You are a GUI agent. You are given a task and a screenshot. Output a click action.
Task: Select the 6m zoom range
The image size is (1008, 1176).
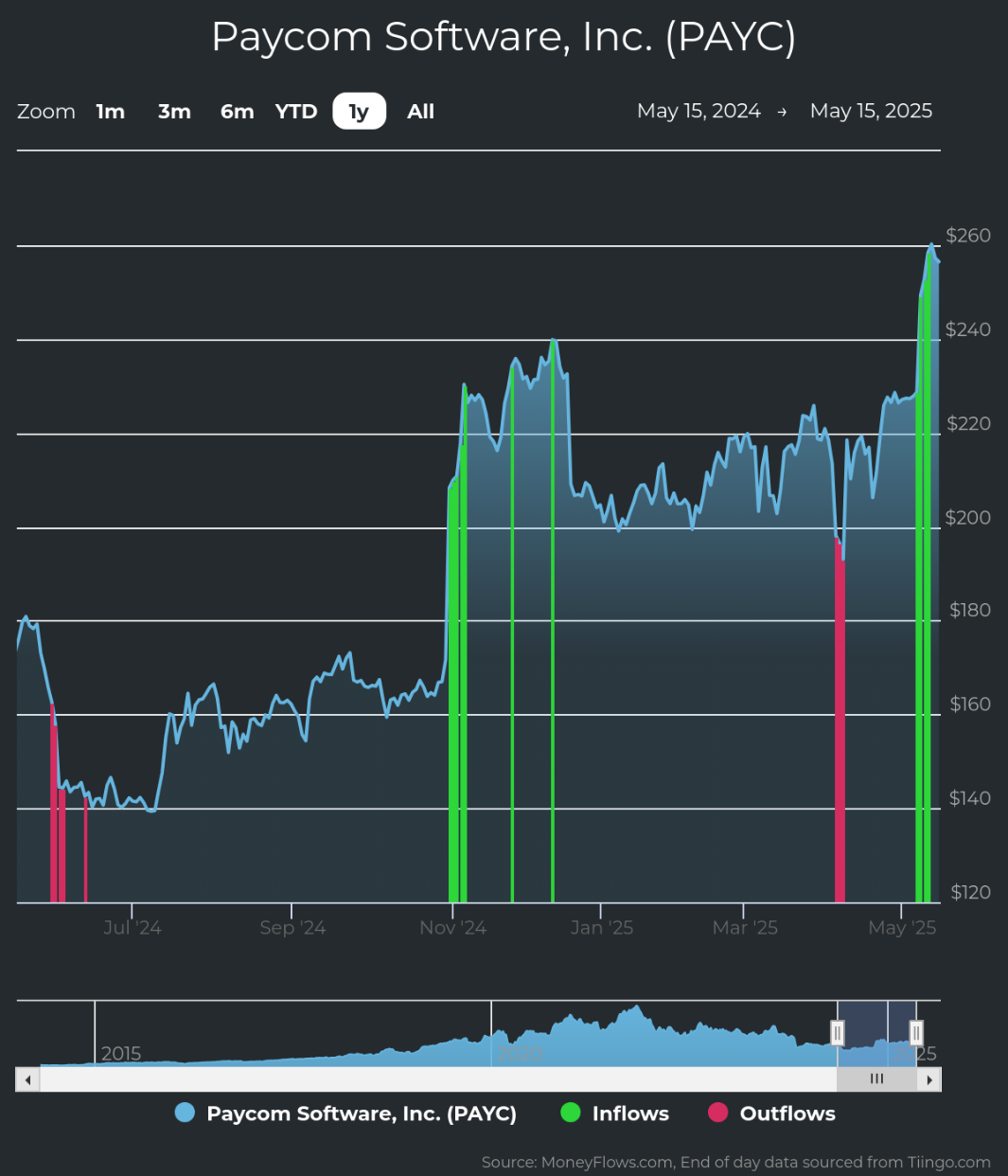[237, 112]
